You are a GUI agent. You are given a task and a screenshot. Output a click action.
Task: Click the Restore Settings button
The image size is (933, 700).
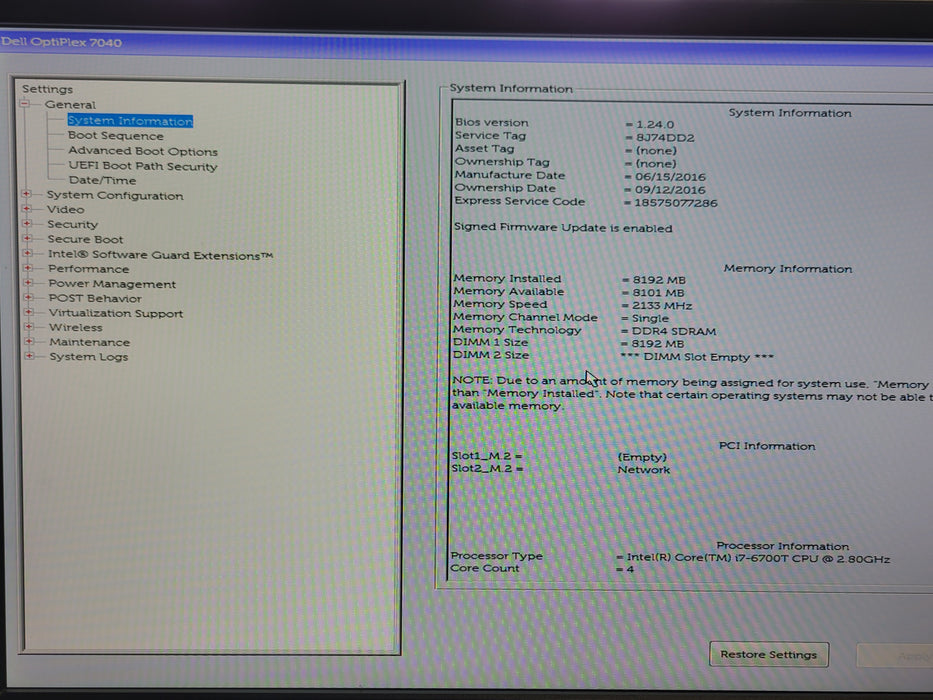pos(769,654)
